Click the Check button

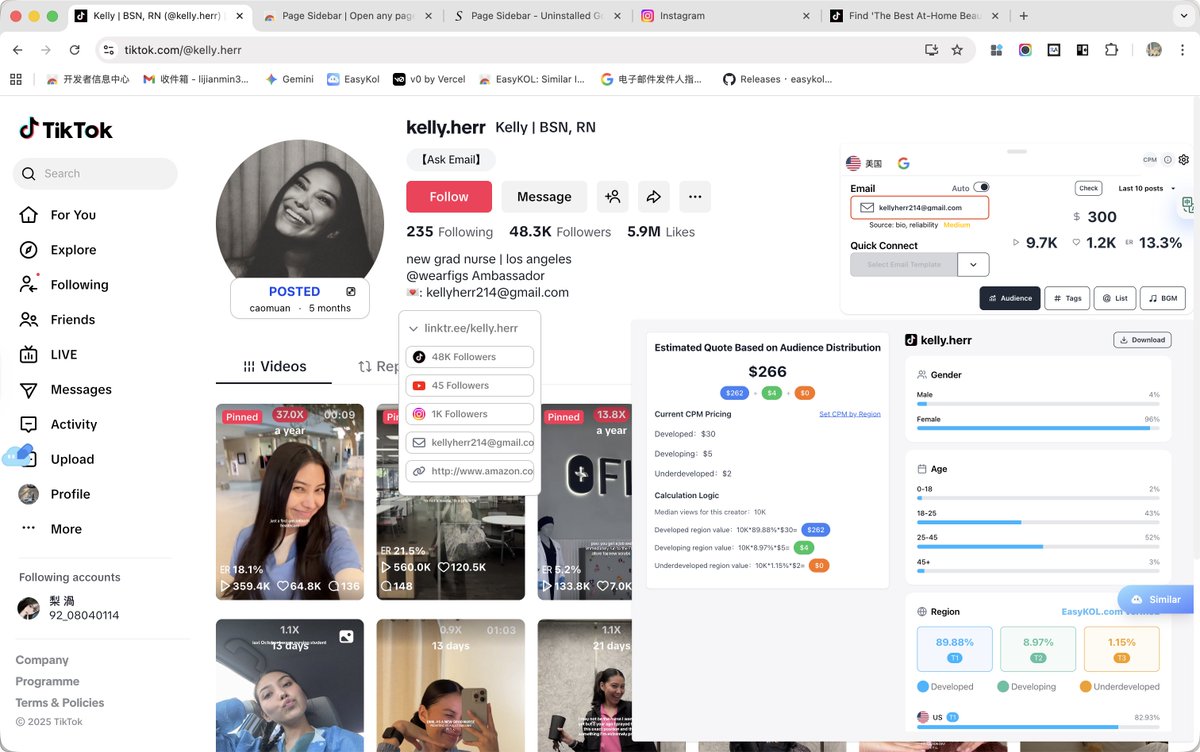point(1088,188)
